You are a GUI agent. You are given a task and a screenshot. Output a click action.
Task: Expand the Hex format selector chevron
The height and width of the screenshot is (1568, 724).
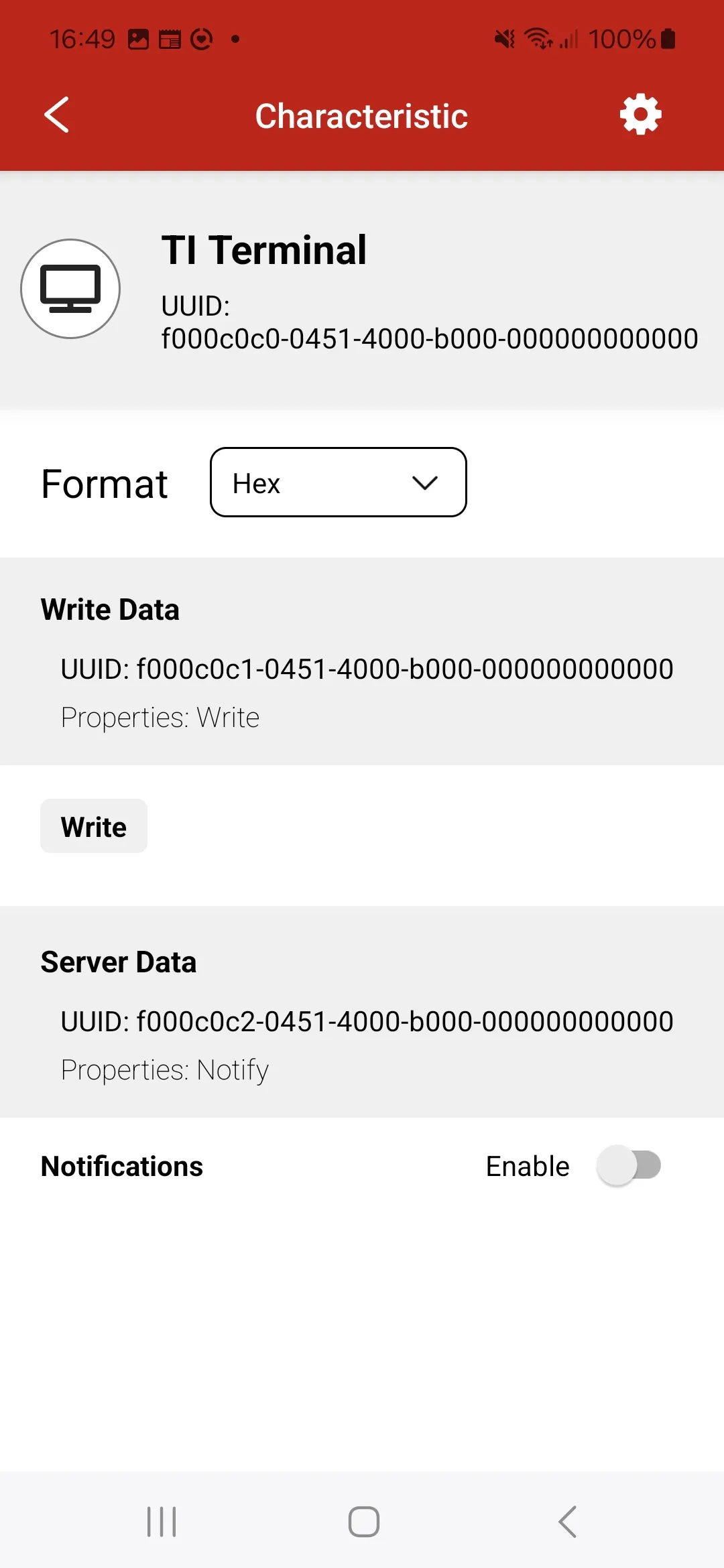424,482
